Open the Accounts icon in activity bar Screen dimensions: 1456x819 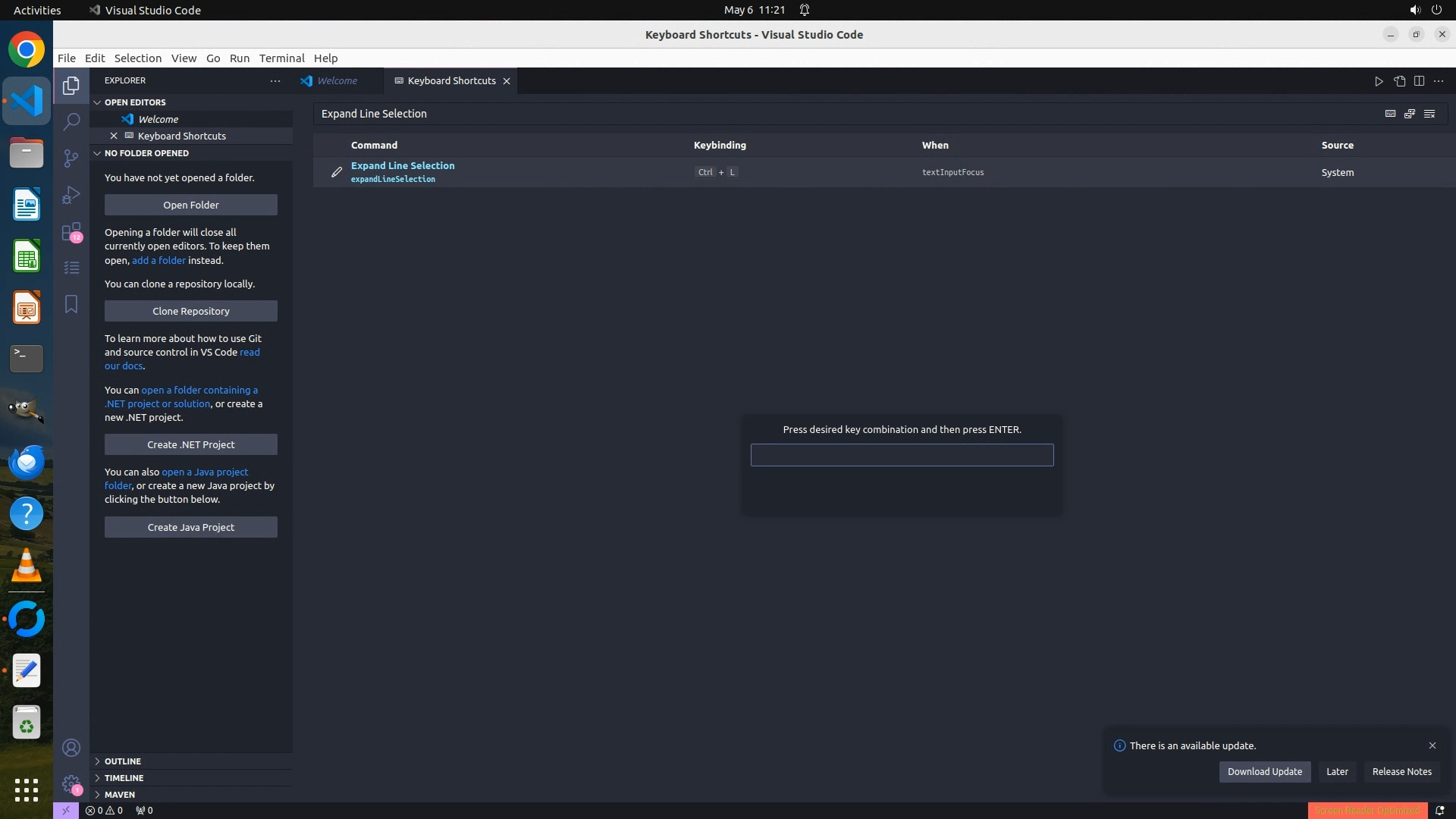[x=71, y=748]
